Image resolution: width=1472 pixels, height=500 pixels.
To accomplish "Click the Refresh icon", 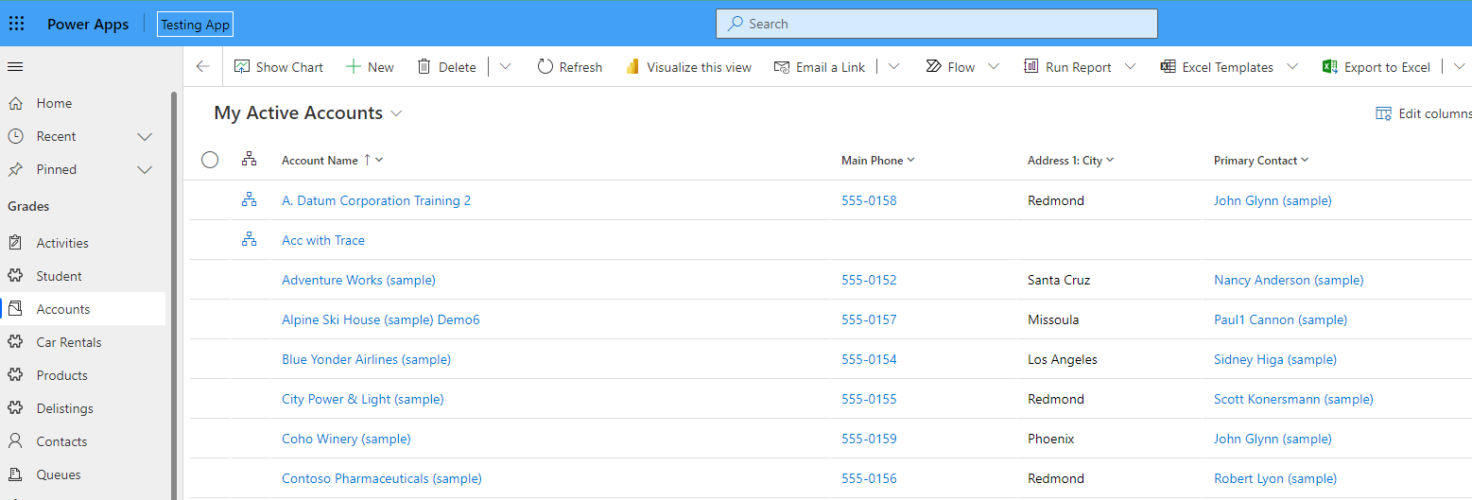I will [x=545, y=67].
